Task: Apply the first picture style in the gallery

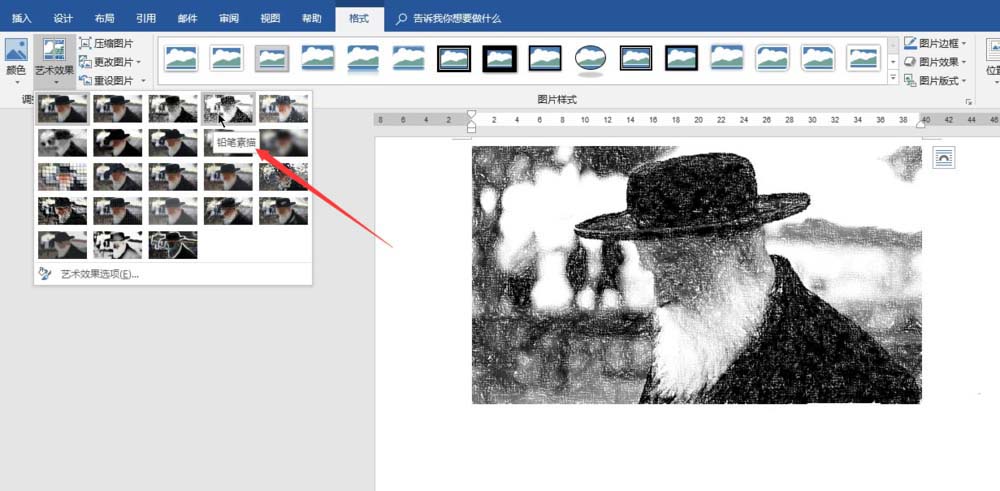Action: pyautogui.click(x=181, y=58)
